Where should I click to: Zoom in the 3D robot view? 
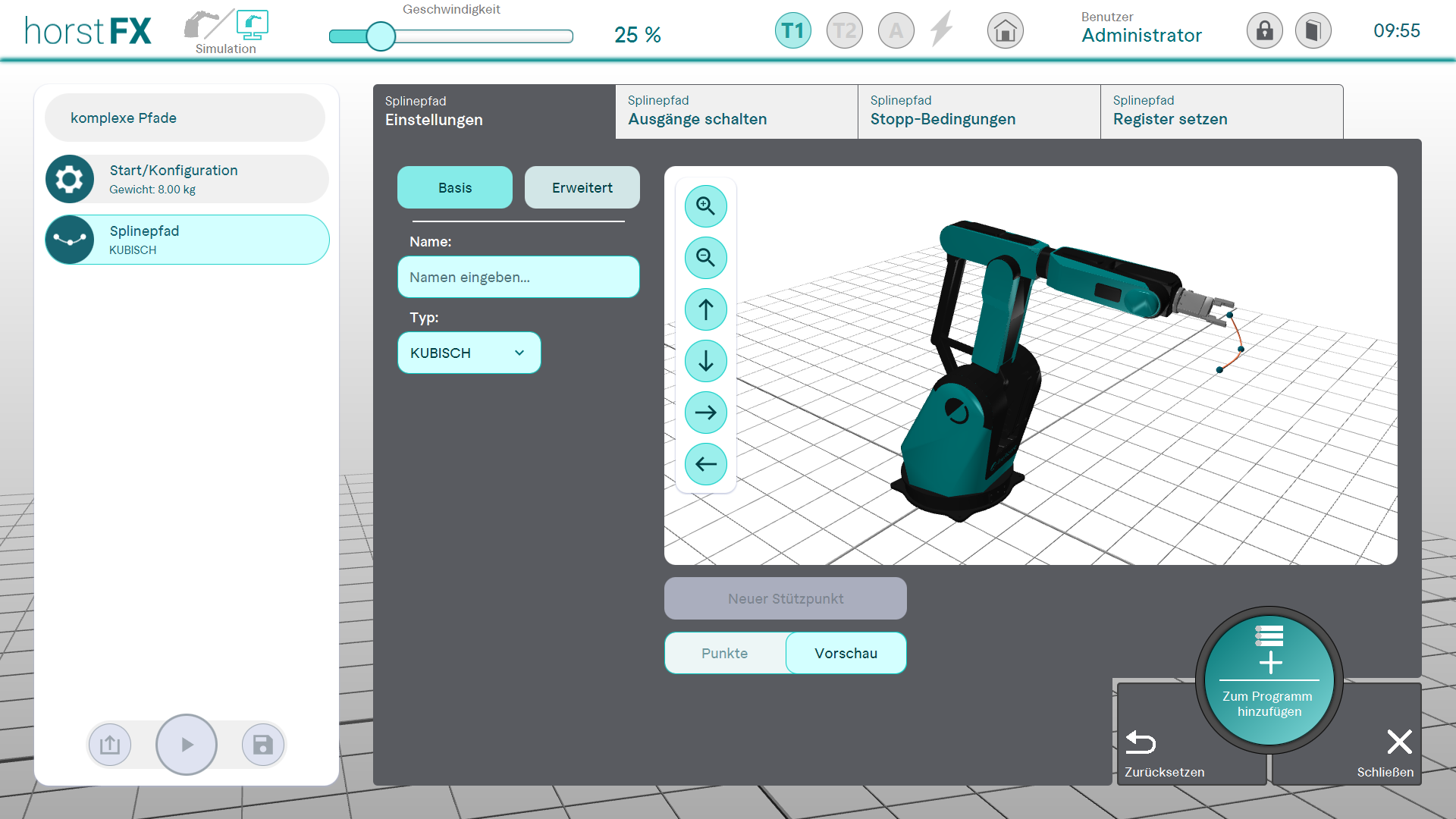[x=705, y=206]
